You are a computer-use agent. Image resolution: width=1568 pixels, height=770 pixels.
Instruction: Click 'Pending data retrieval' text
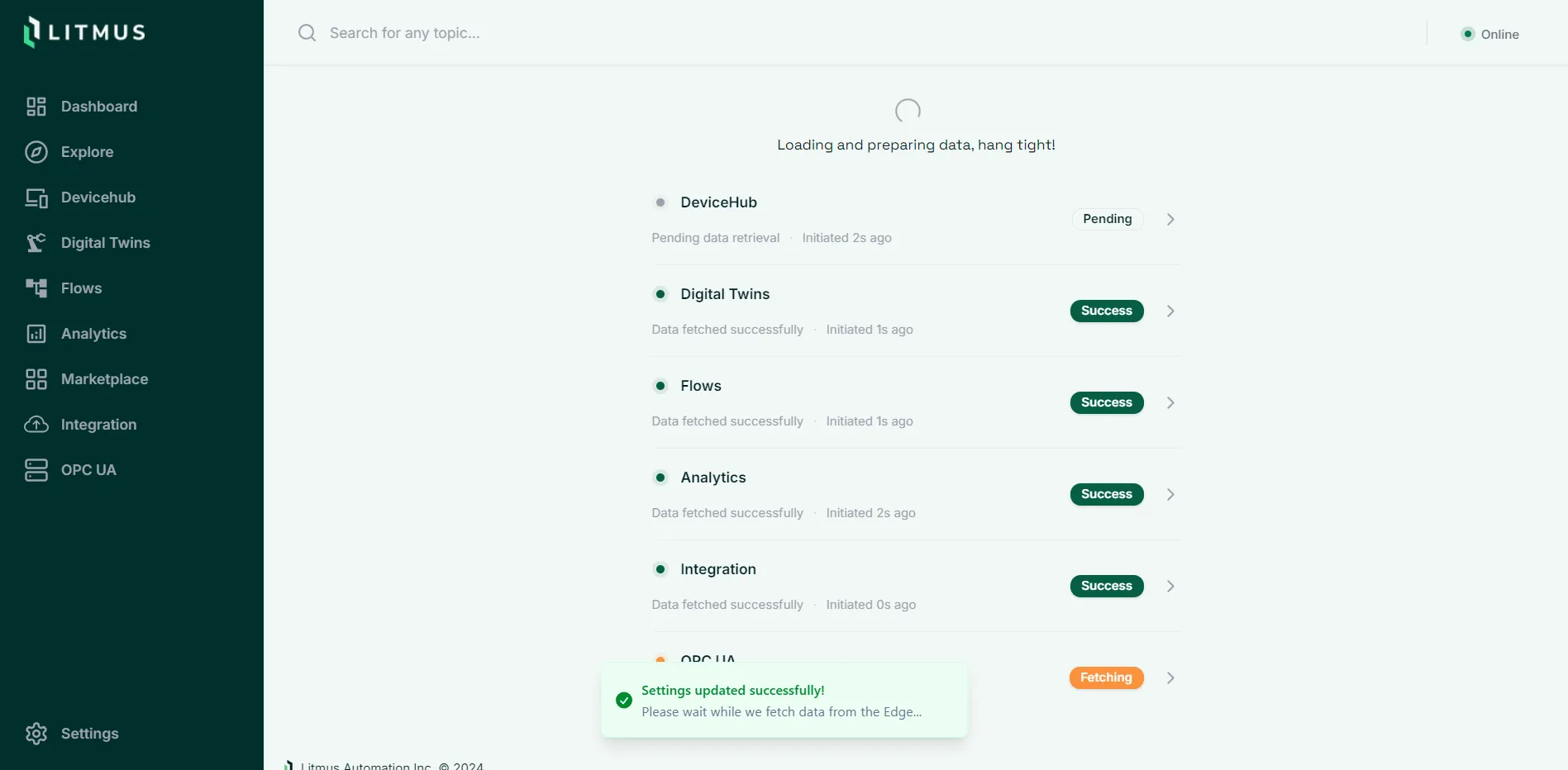click(716, 238)
